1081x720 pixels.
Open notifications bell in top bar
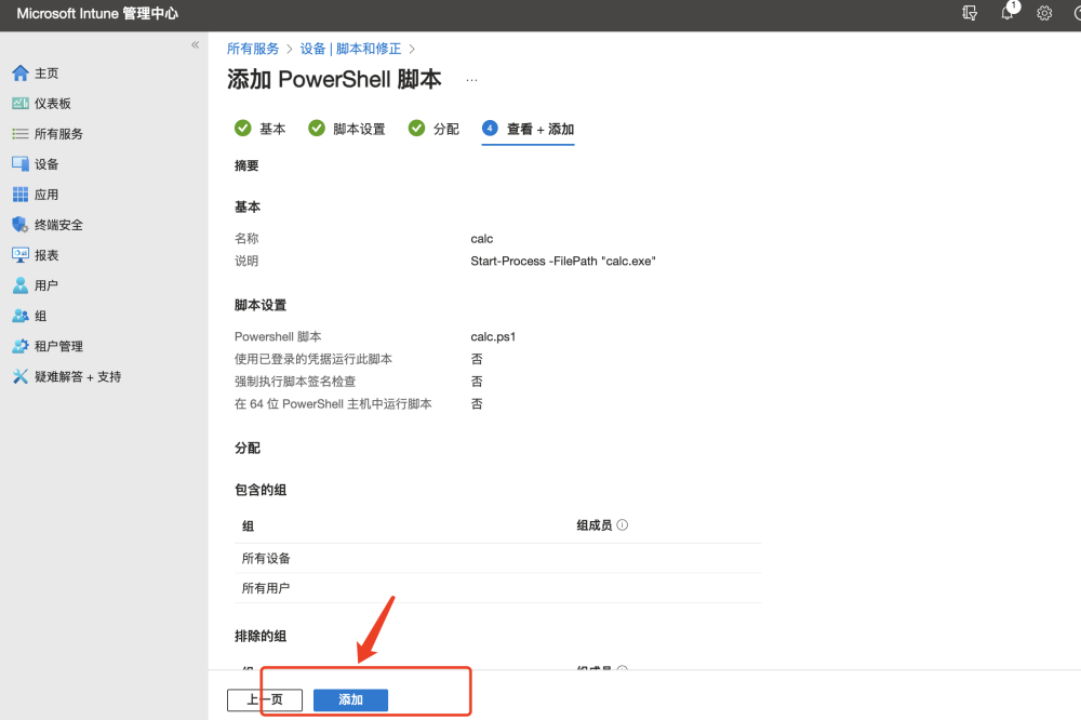tap(1007, 12)
